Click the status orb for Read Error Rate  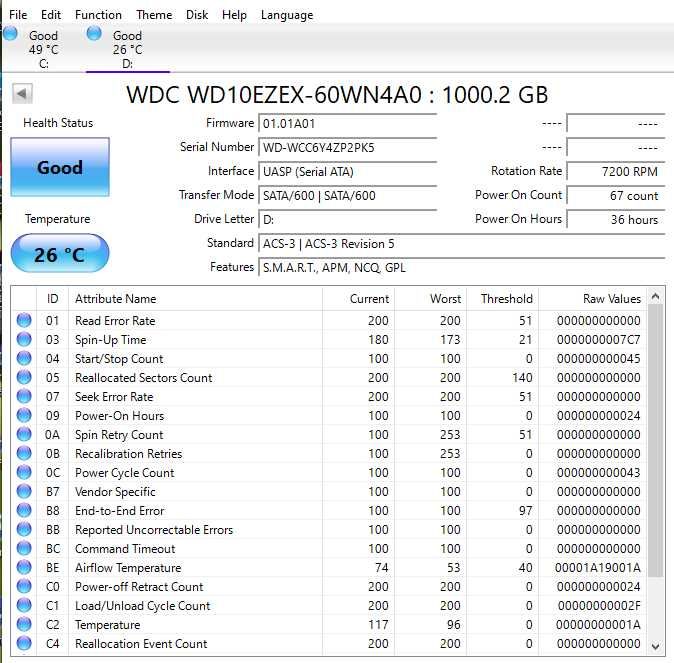(24, 320)
